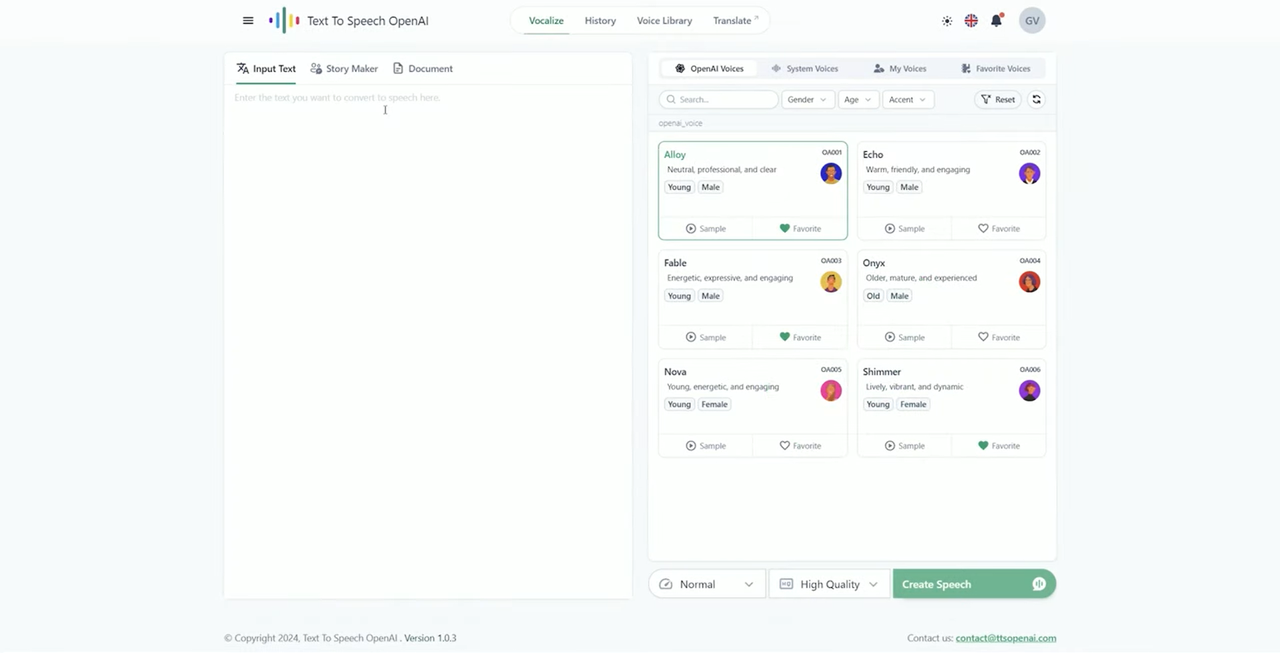Click the UK flag language icon
This screenshot has height=653, width=1280.
[970, 20]
